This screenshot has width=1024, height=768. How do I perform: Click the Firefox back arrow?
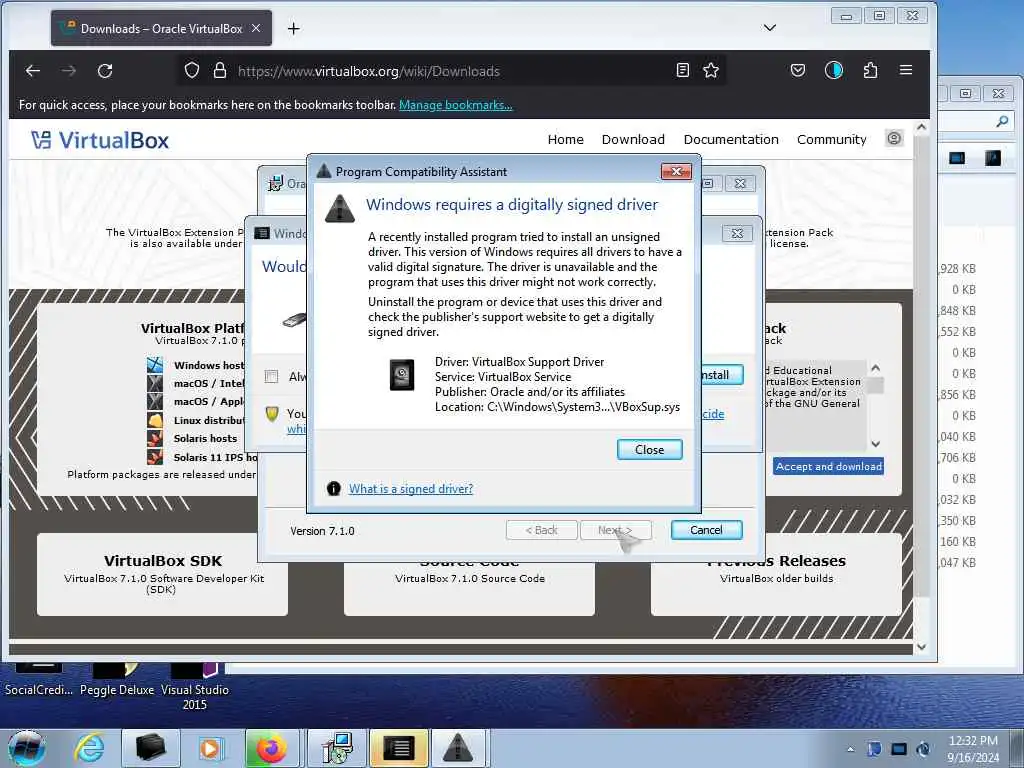point(33,71)
